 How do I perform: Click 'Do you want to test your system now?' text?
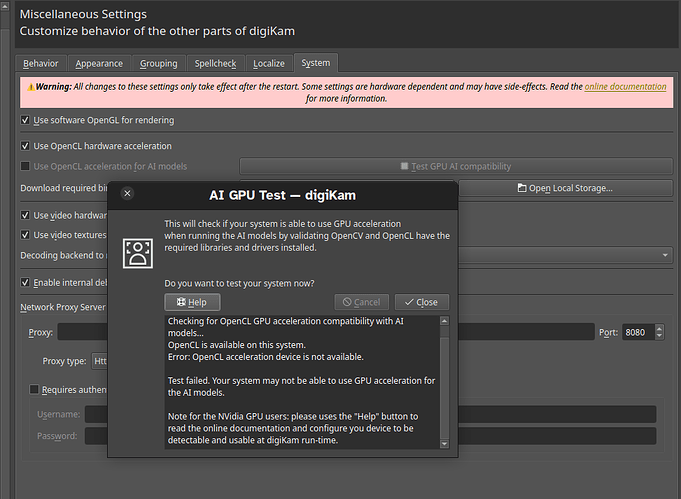(x=239, y=283)
